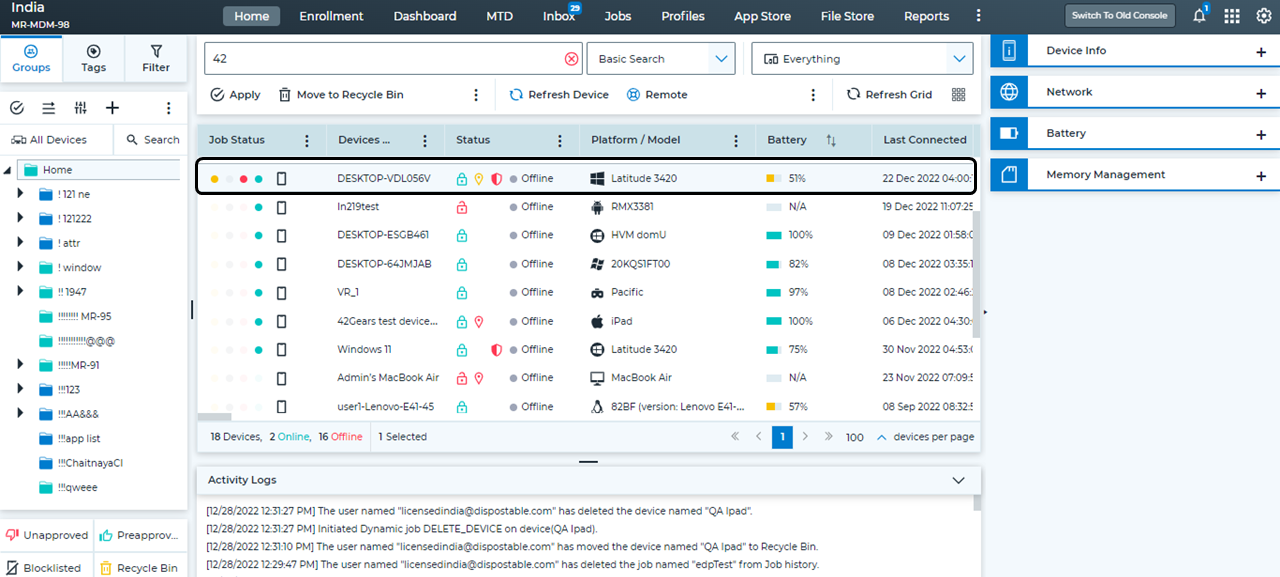The image size is (1280, 577).
Task: Click the sliders icon in groups toolbar
Action: [81, 108]
